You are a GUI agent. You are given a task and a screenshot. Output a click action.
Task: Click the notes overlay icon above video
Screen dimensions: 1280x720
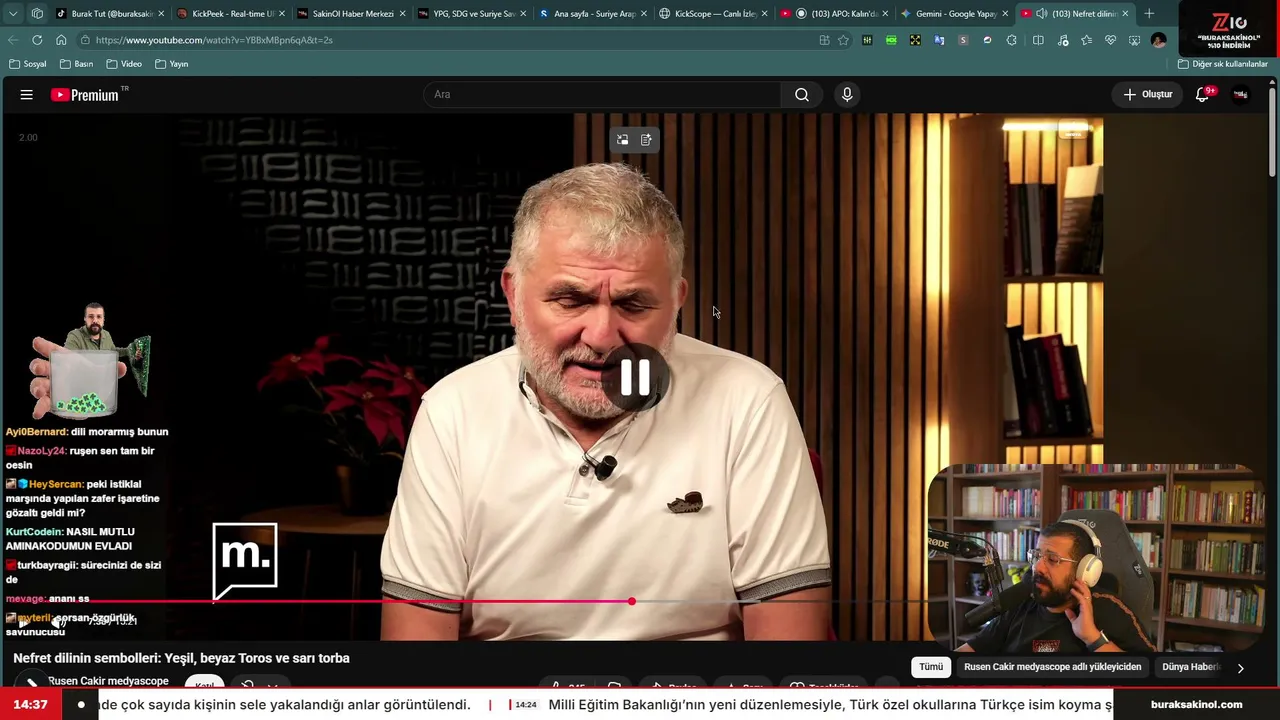[x=646, y=140]
